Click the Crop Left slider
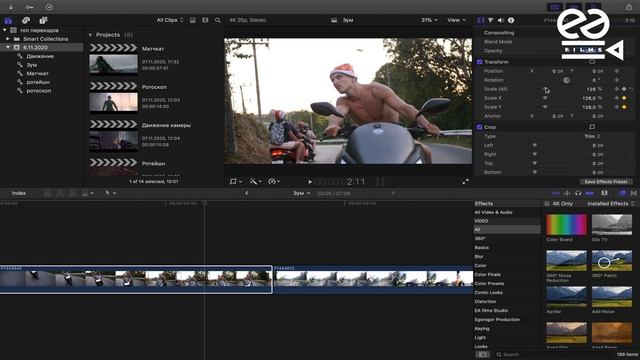 [x=535, y=145]
